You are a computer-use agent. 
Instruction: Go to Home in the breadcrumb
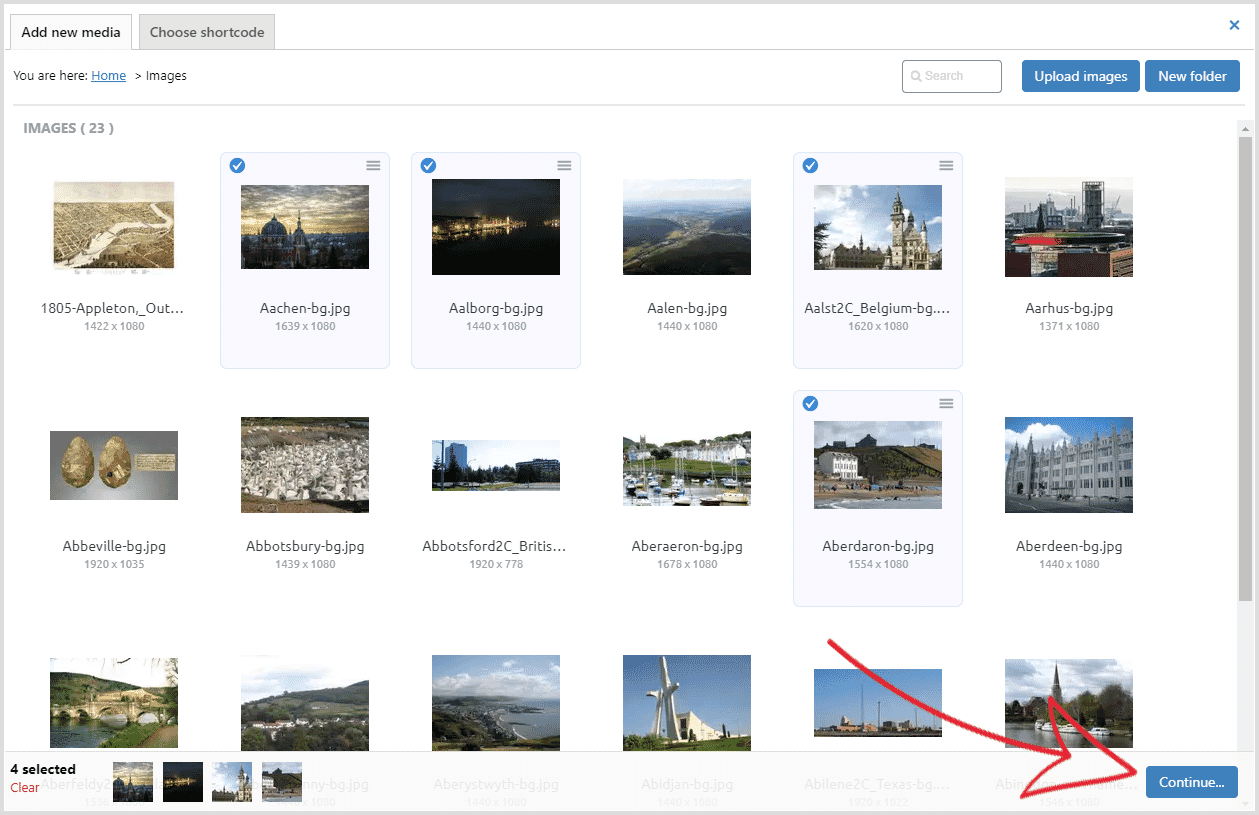click(109, 75)
